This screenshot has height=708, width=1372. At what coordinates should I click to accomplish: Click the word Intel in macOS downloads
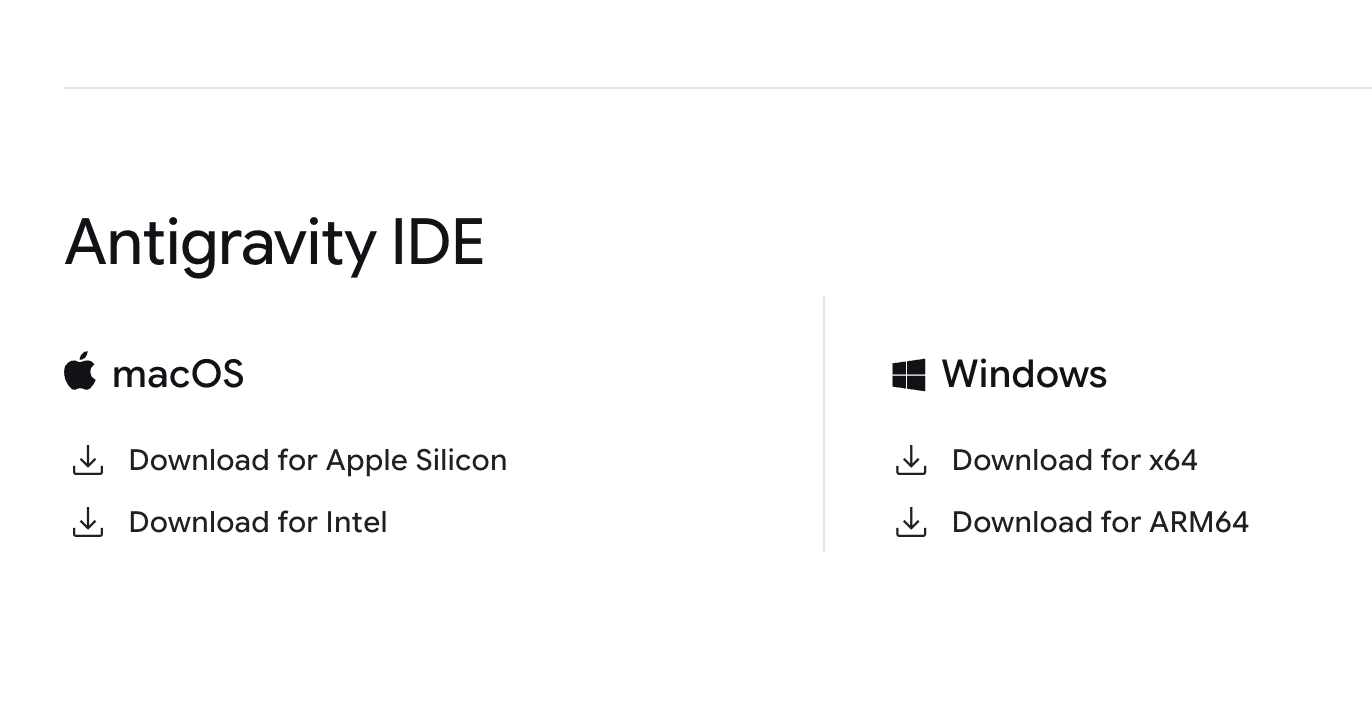[357, 522]
